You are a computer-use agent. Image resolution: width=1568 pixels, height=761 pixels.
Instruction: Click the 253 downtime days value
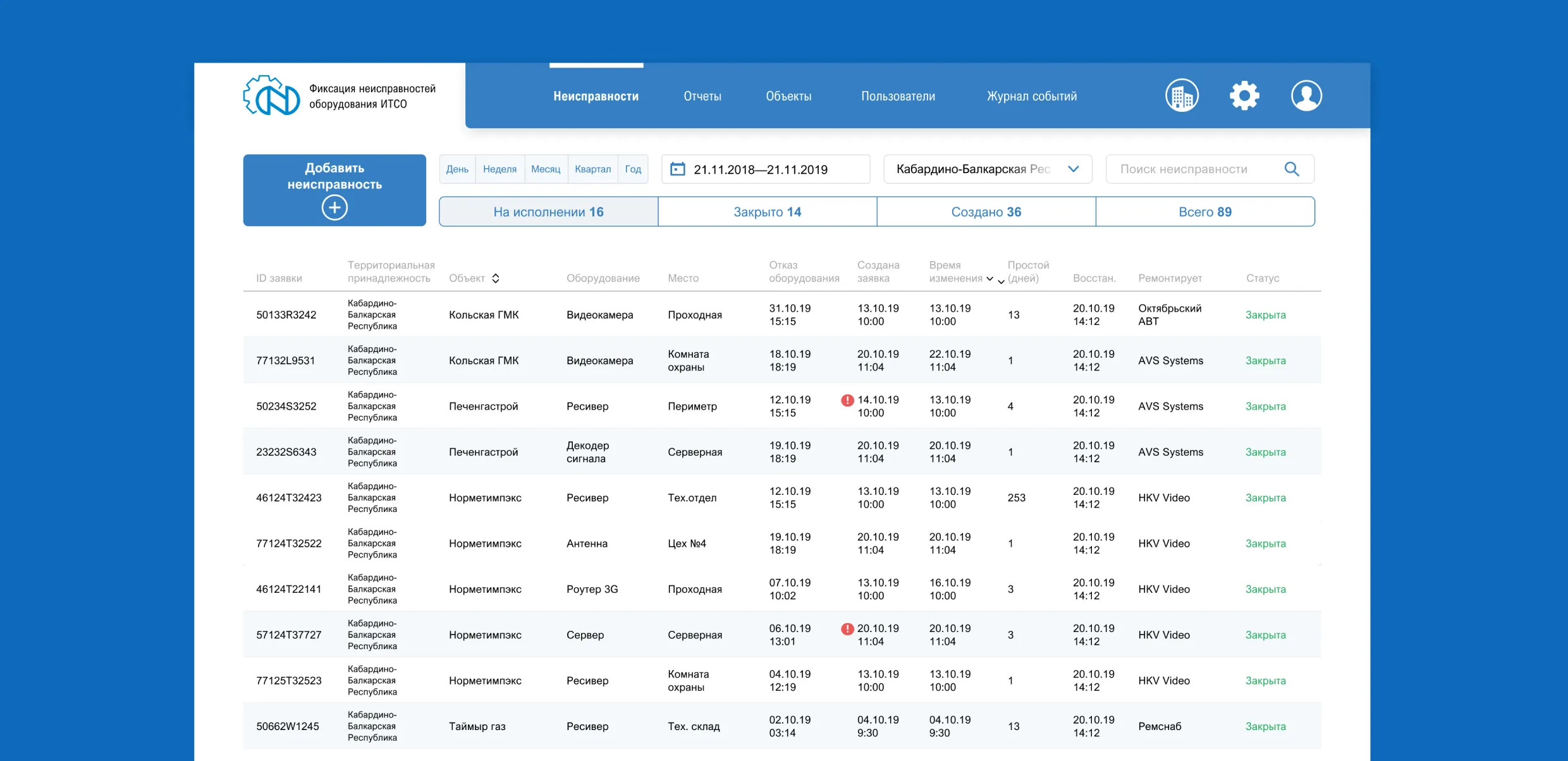(1016, 497)
